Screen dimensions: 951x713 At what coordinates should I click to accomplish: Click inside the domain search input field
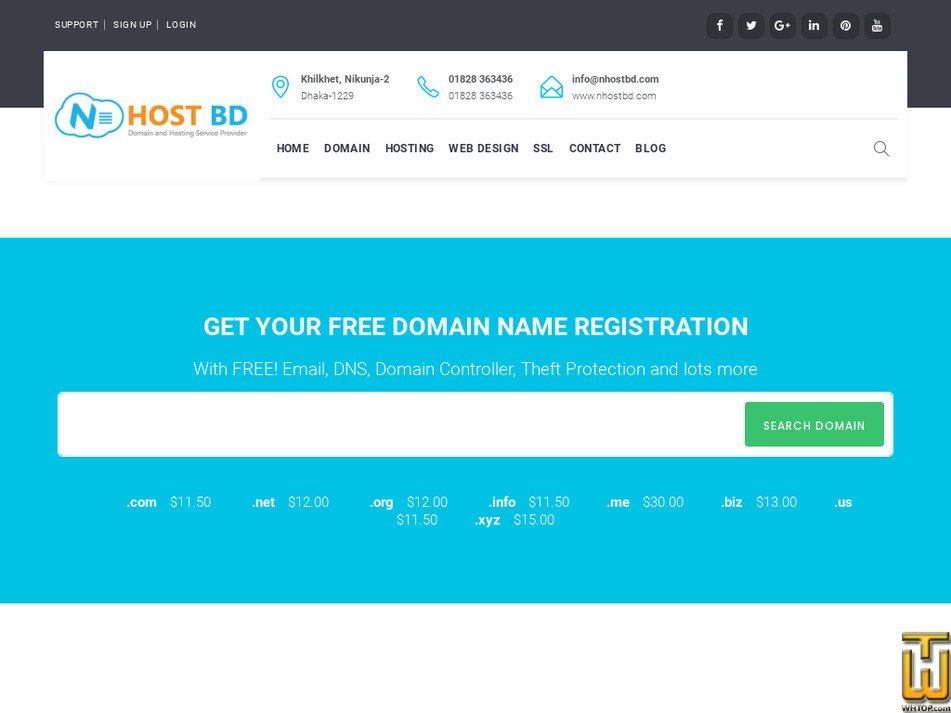click(400, 424)
